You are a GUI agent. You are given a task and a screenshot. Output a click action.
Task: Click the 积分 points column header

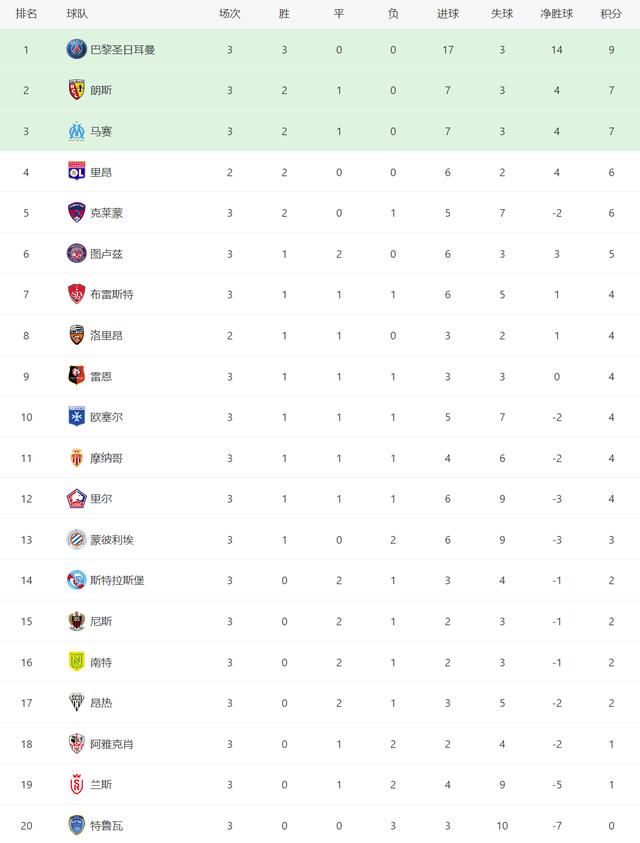pos(611,14)
